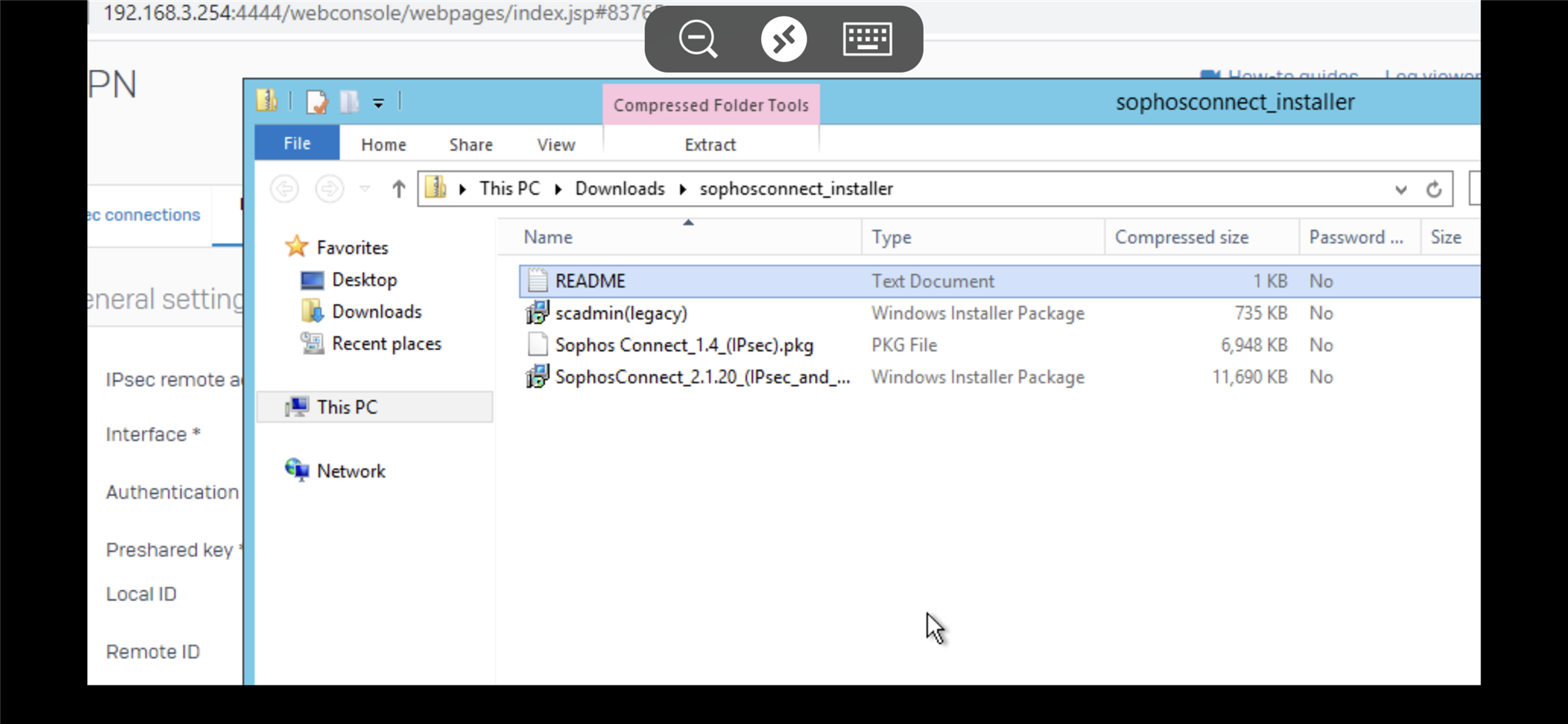Image resolution: width=1568 pixels, height=724 pixels.
Task: Click the Recent places icon in Favorites
Action: click(312, 343)
